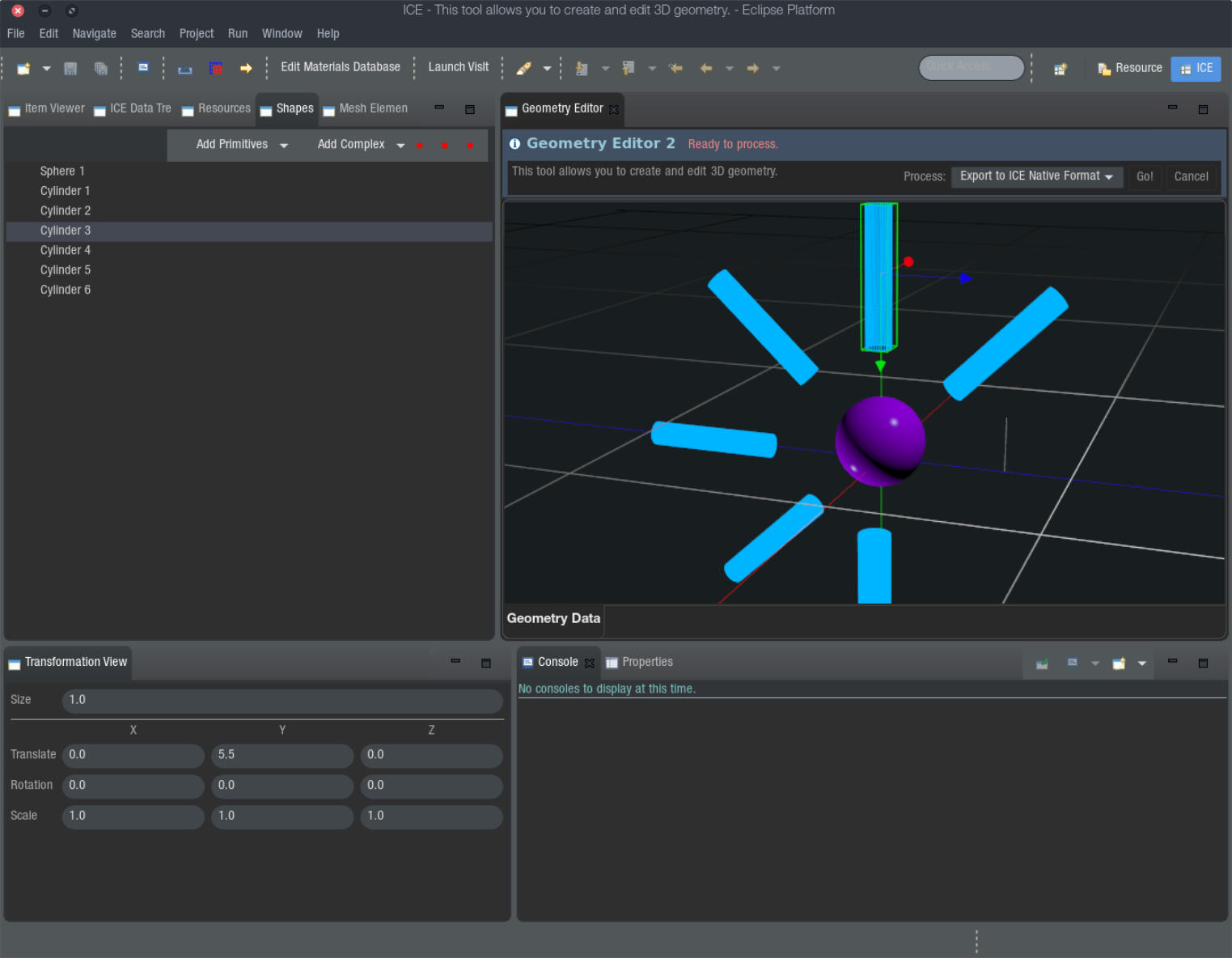Viewport: 1232px width, 958px height.
Task: Click the blue bracket toolbar icon
Action: point(185,70)
